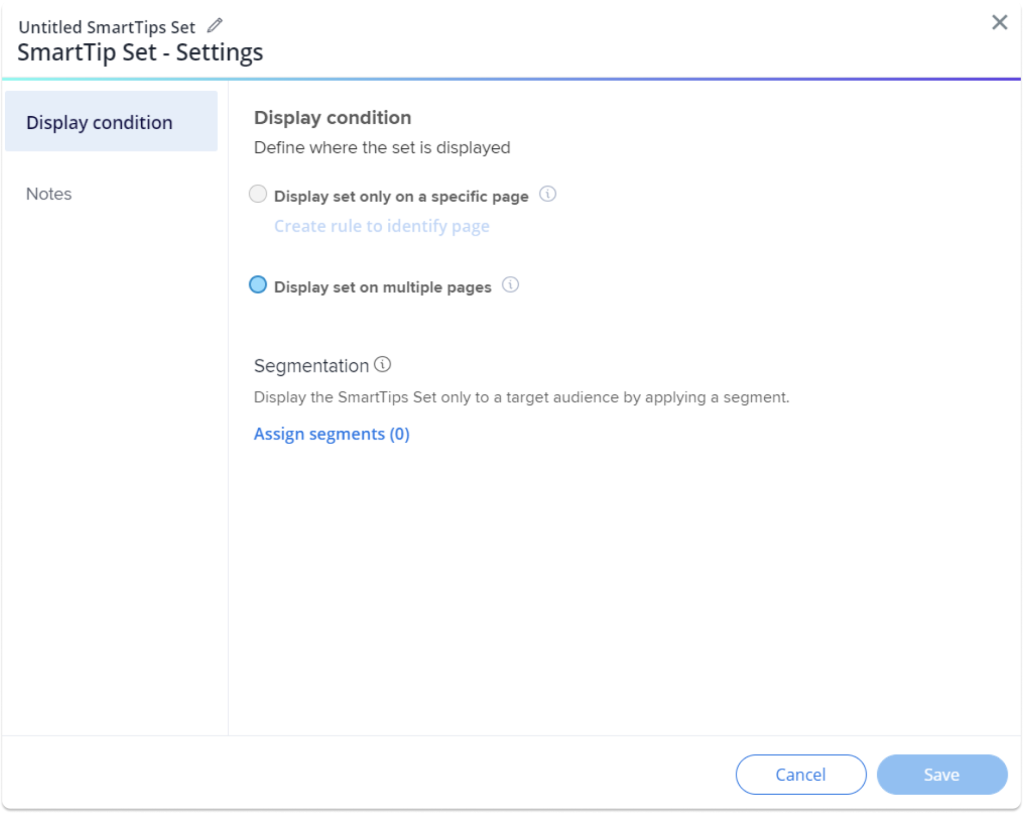This screenshot has height=813, width=1023.
Task: Close the SmartTip Set Settings dialog
Action: [999, 23]
